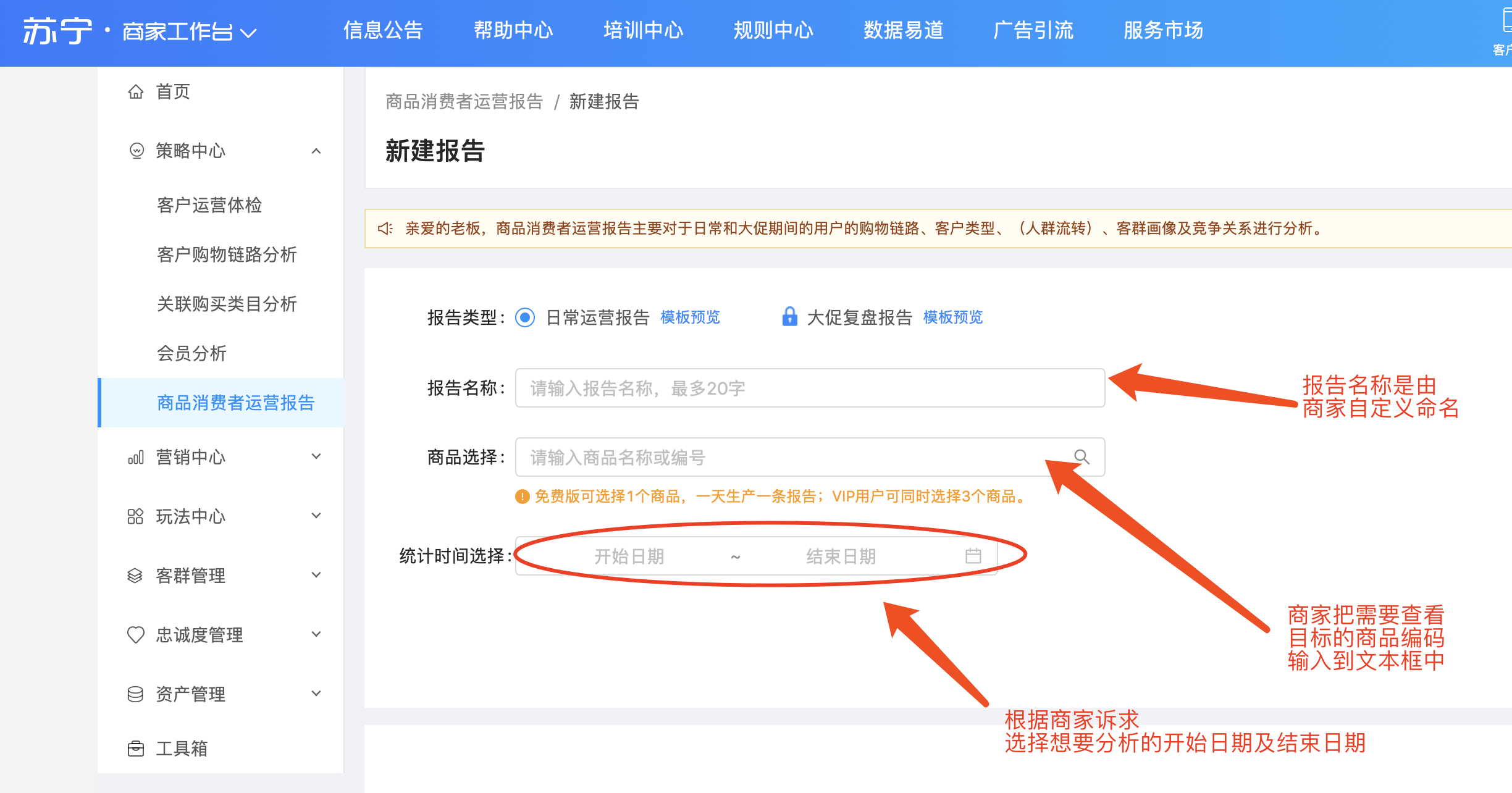The height and width of the screenshot is (793, 1512).
Task: Click the database icon beside 资产管理
Action: point(135,694)
